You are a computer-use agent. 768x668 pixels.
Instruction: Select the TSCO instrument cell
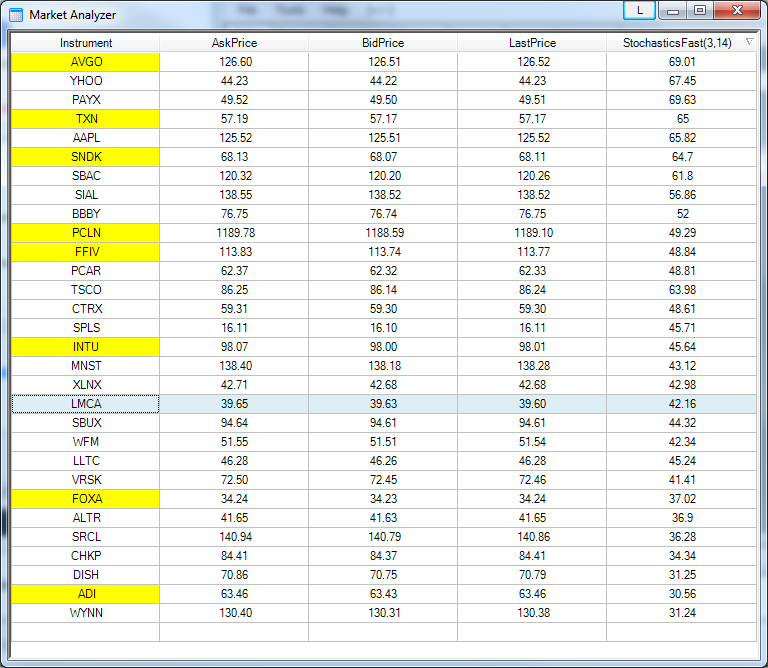86,290
